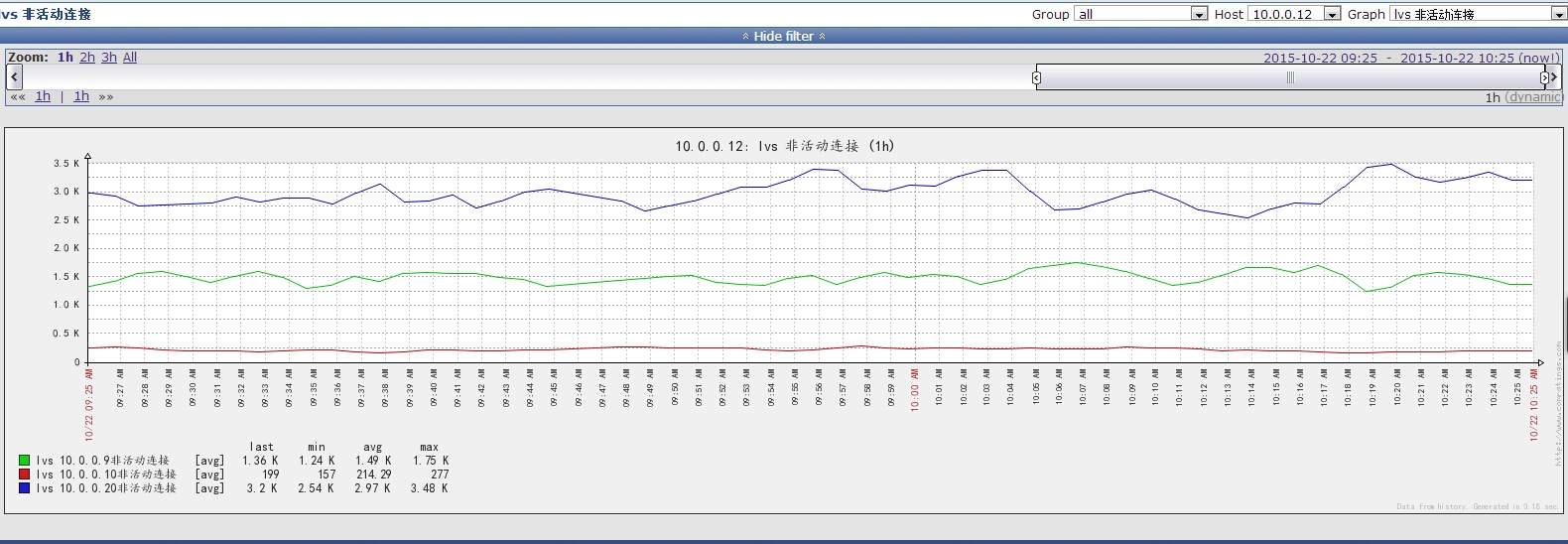The height and width of the screenshot is (544, 1568).
Task: Select the 1h zoom option
Action: (65, 58)
